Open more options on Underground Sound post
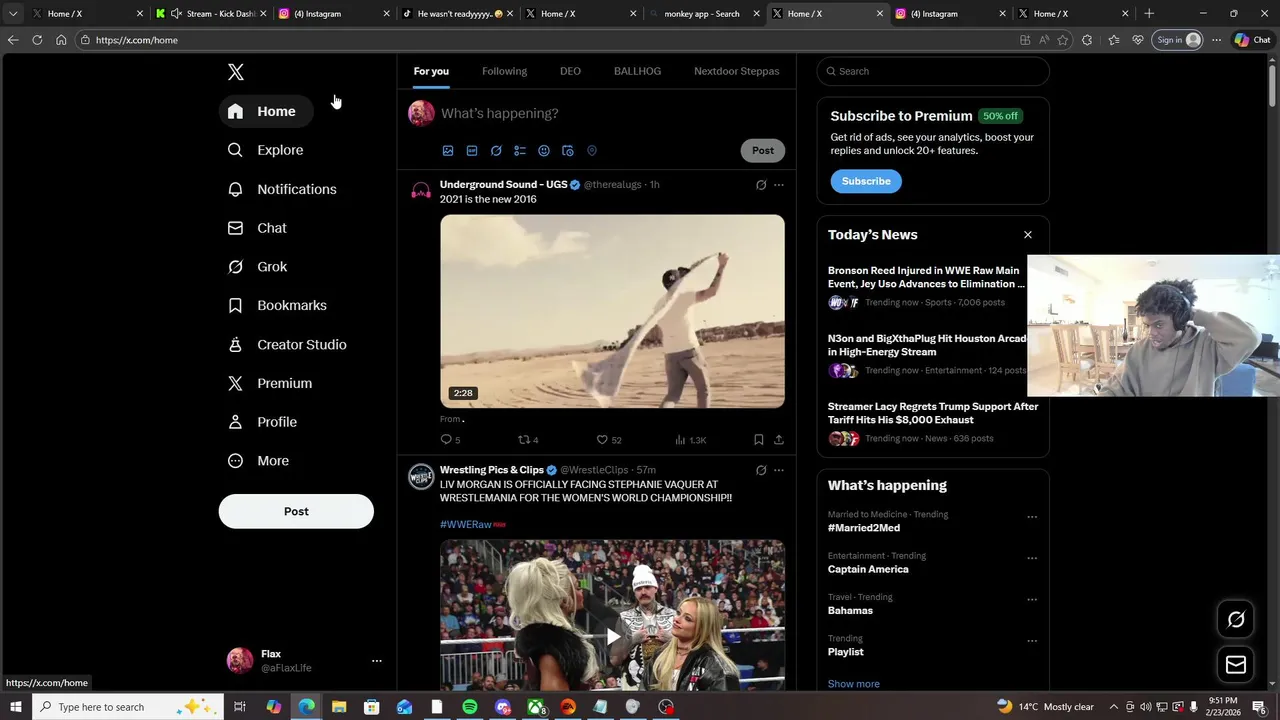Image resolution: width=1280 pixels, height=720 pixels. pyautogui.click(x=779, y=185)
